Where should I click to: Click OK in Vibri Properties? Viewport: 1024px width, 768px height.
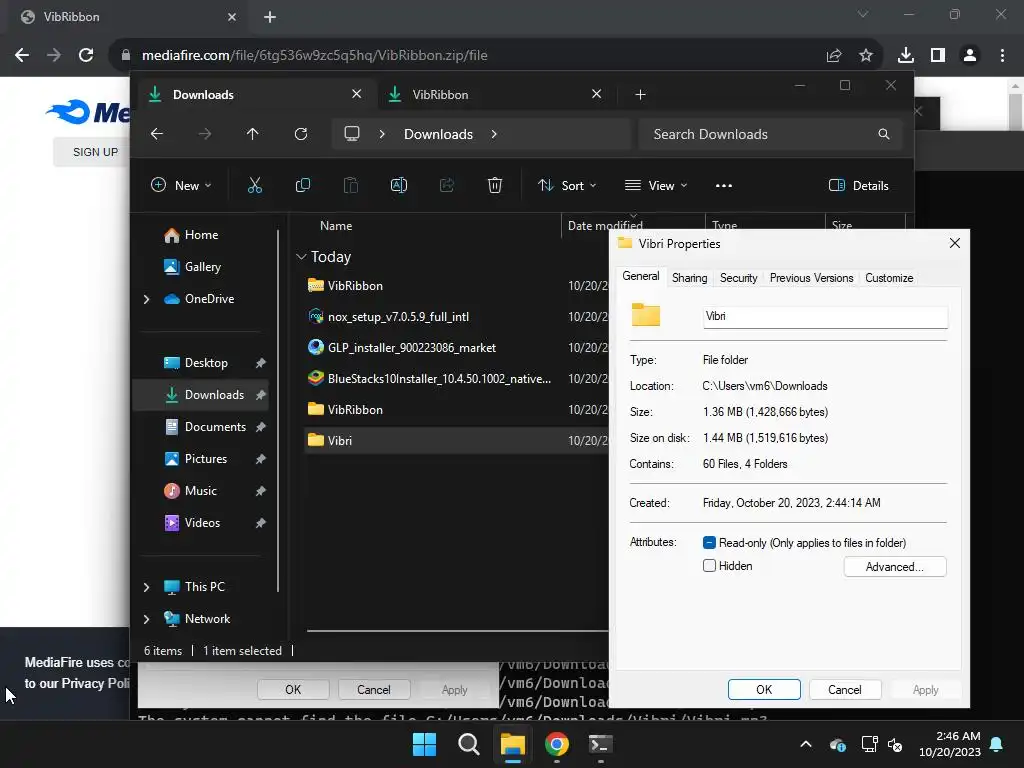[764, 690]
